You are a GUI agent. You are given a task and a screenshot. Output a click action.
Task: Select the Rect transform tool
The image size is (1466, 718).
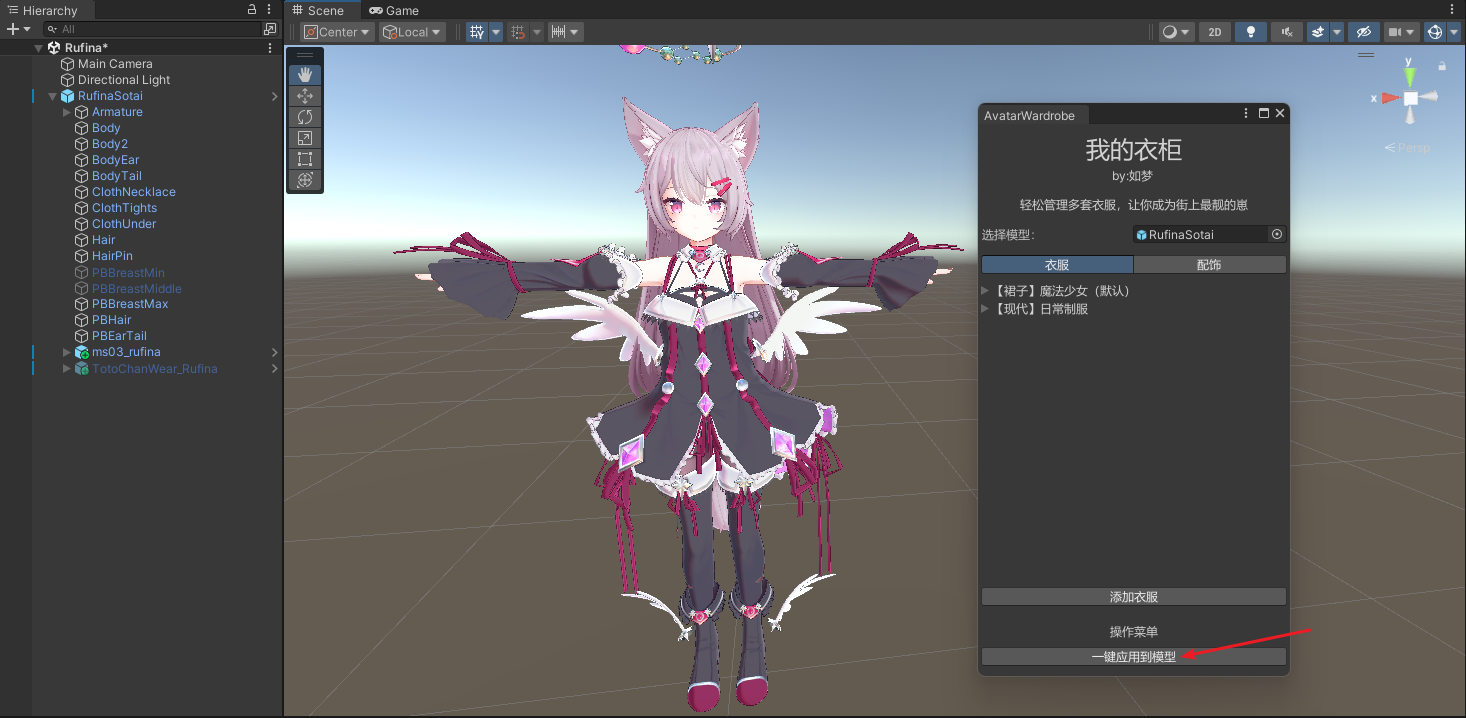305,159
